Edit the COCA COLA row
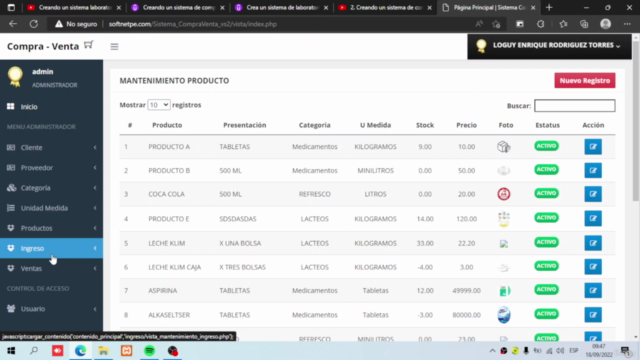This screenshot has width=640, height=360. [593, 194]
